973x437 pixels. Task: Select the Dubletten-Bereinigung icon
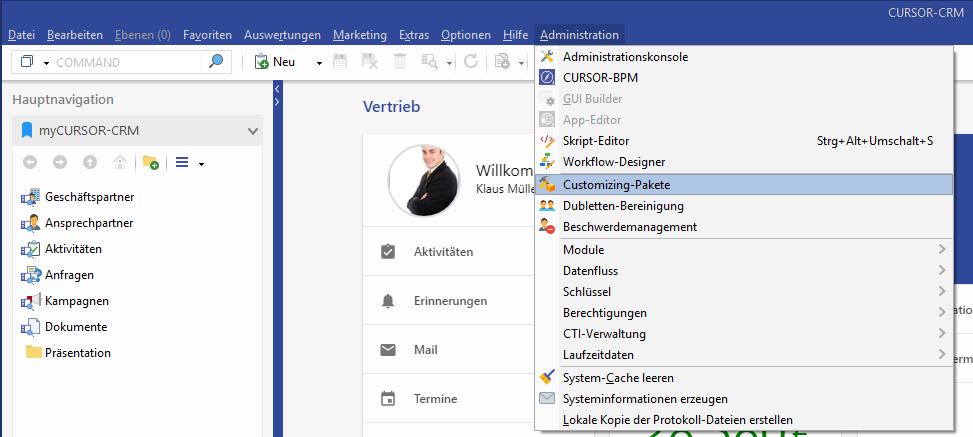(x=547, y=206)
